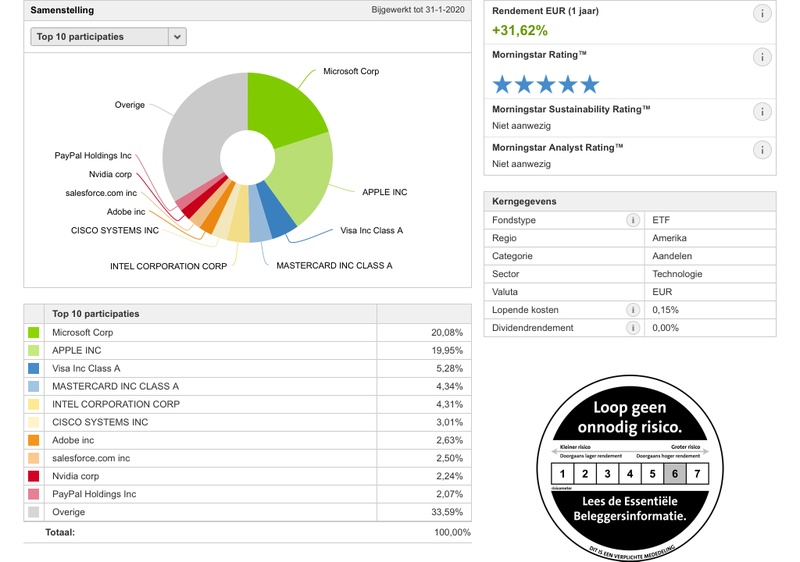The width and height of the screenshot is (800, 562).
Task: Click the 0,15% Lopende kosten value
Action: coord(665,310)
